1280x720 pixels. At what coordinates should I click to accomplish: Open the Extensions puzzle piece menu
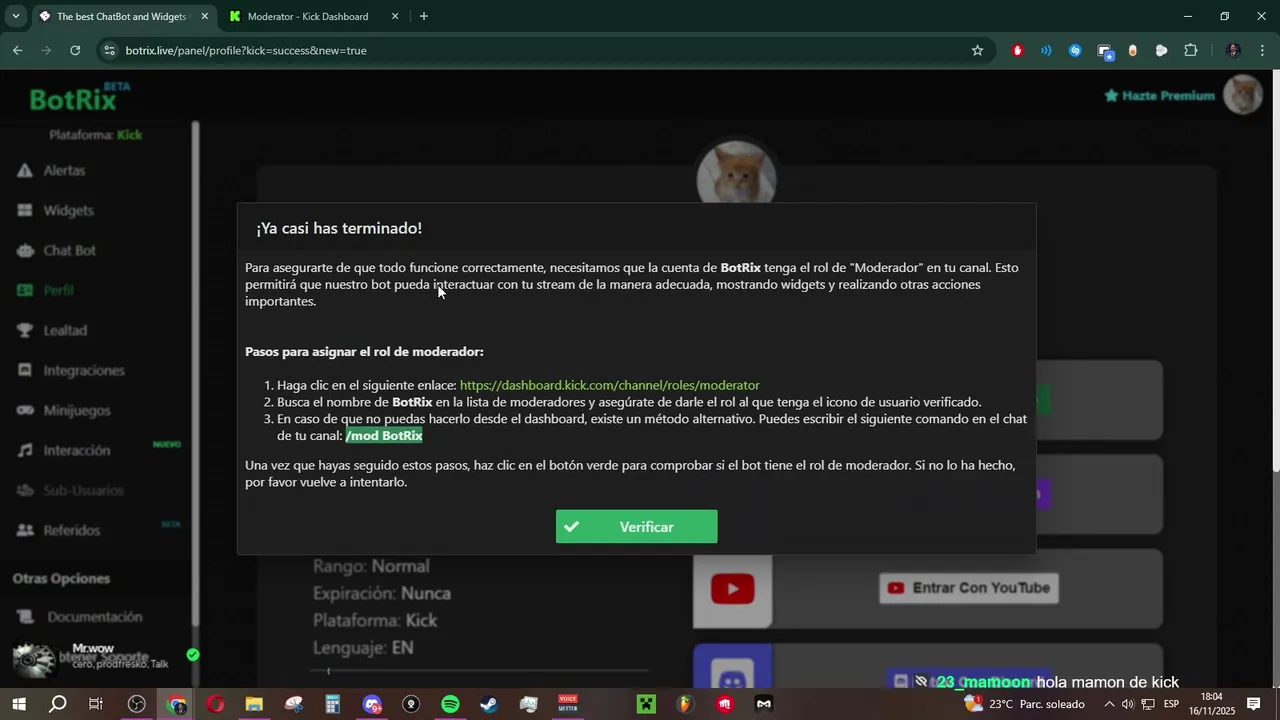coord(1191,50)
